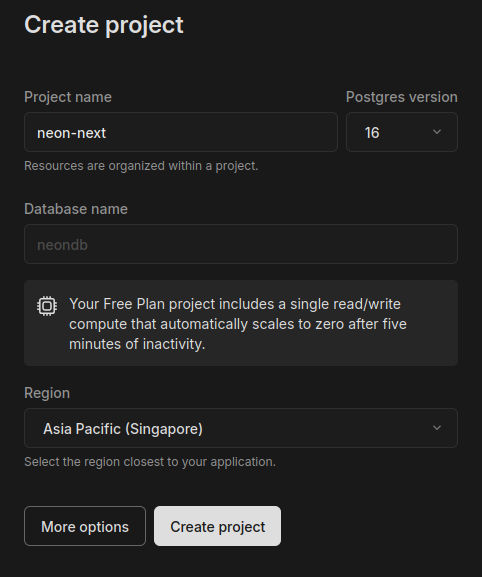Select the '16' value in version box

(372, 133)
